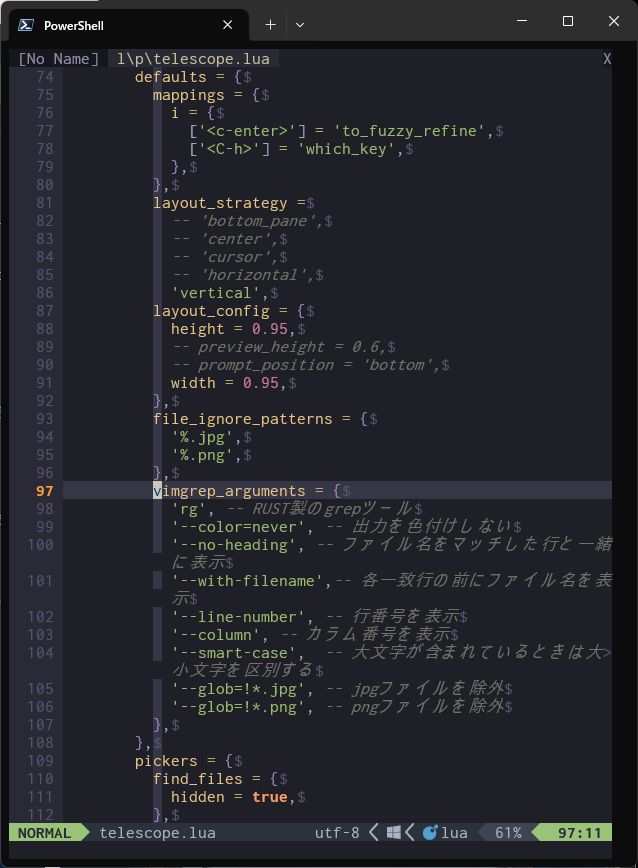This screenshot has height=868, width=638.
Task: Click the Windows file format icon in statusline
Action: pyautogui.click(x=394, y=832)
